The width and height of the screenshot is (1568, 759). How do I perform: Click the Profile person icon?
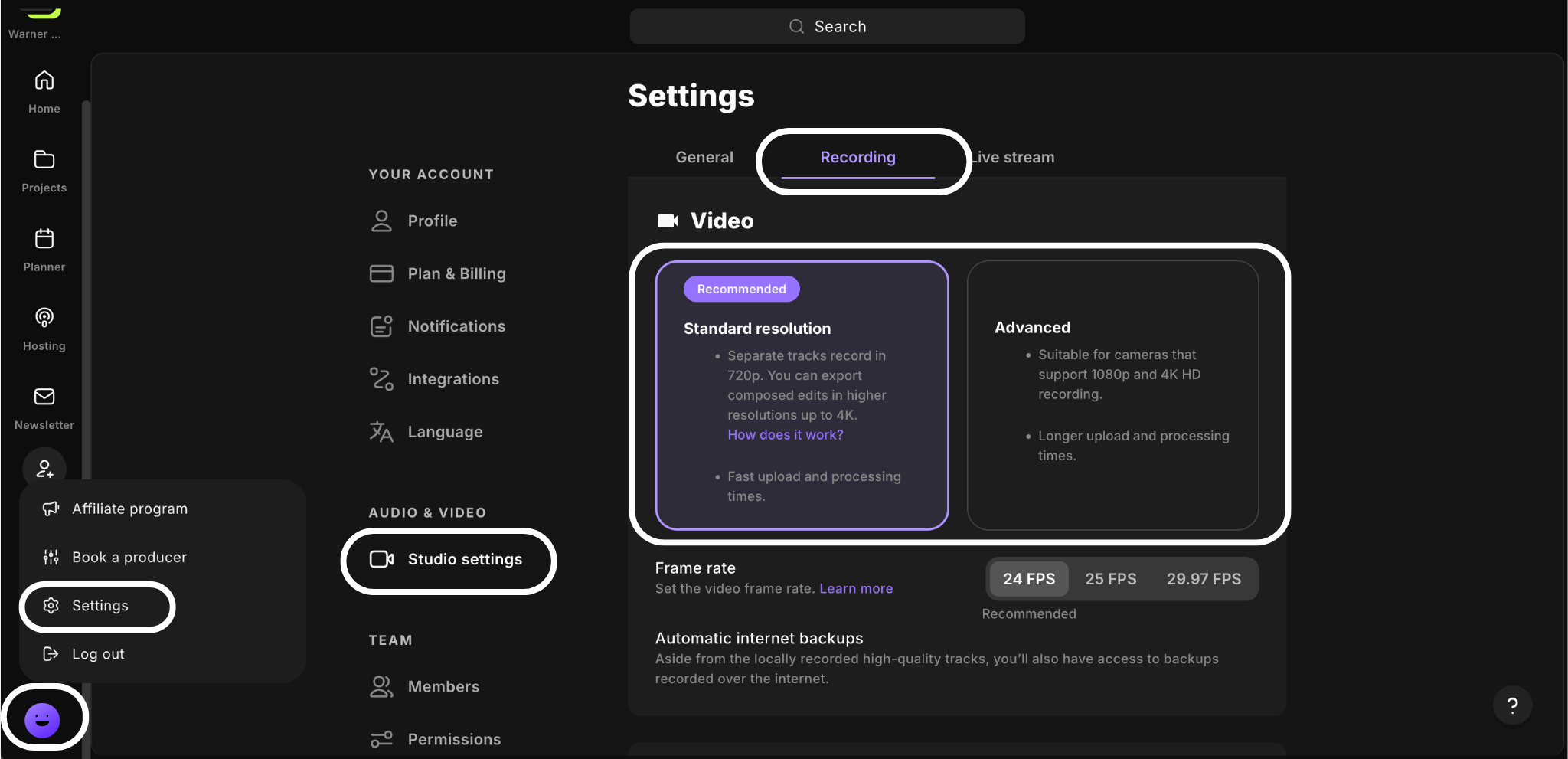pos(381,221)
